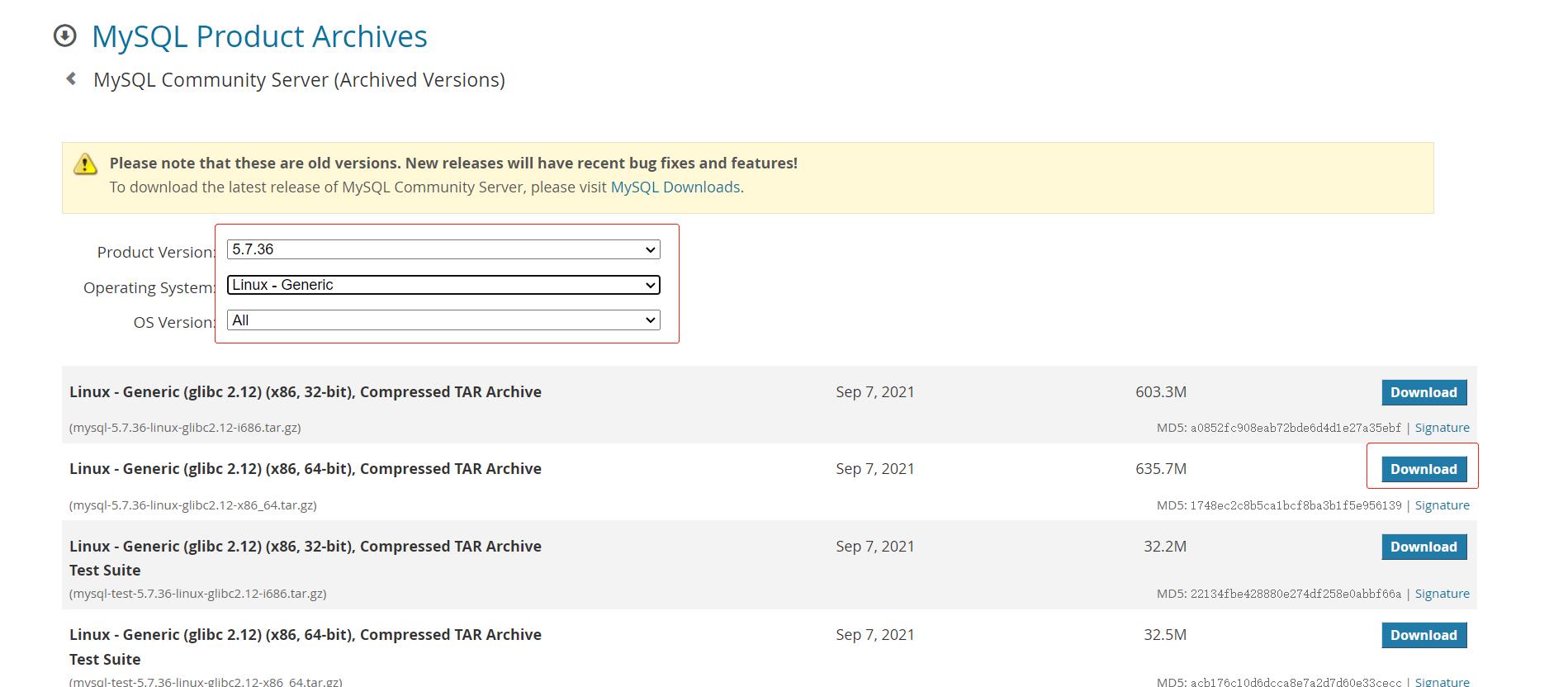This screenshot has width=1568, height=687.
Task: Select filename mysql-5.7.36-linux-glibc2.12-x86_64.tar.gz
Action: 193,505
